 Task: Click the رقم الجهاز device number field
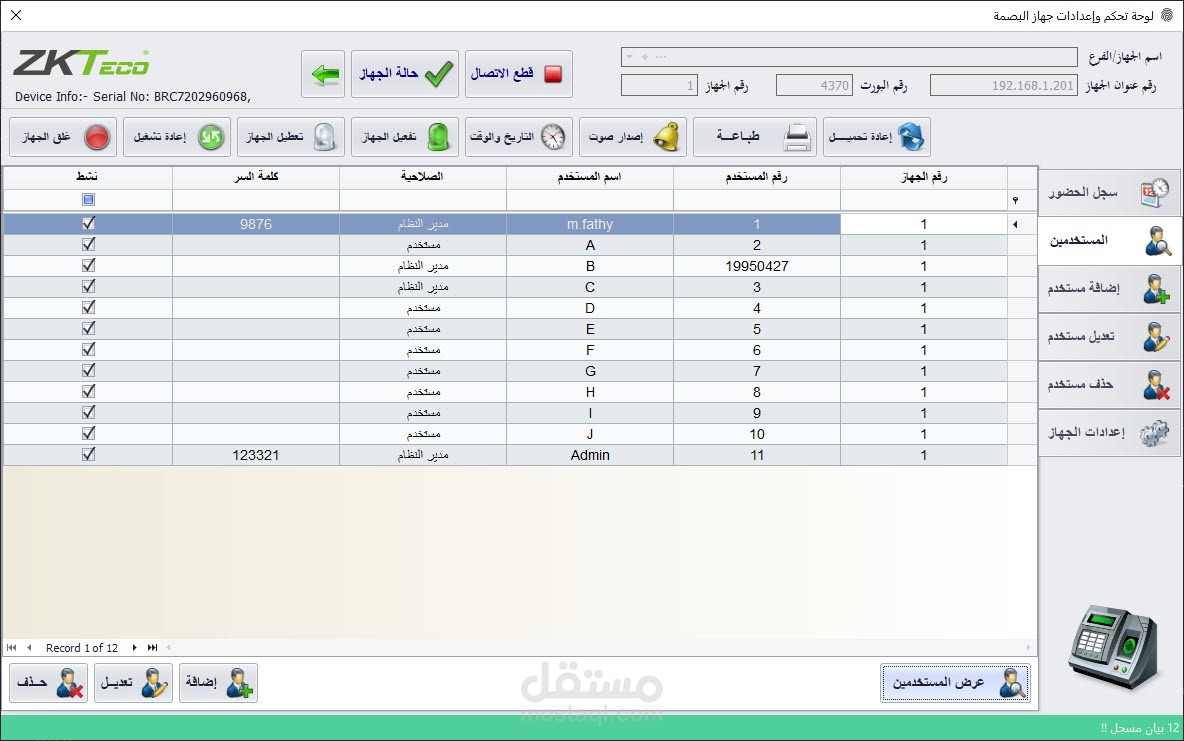point(659,85)
